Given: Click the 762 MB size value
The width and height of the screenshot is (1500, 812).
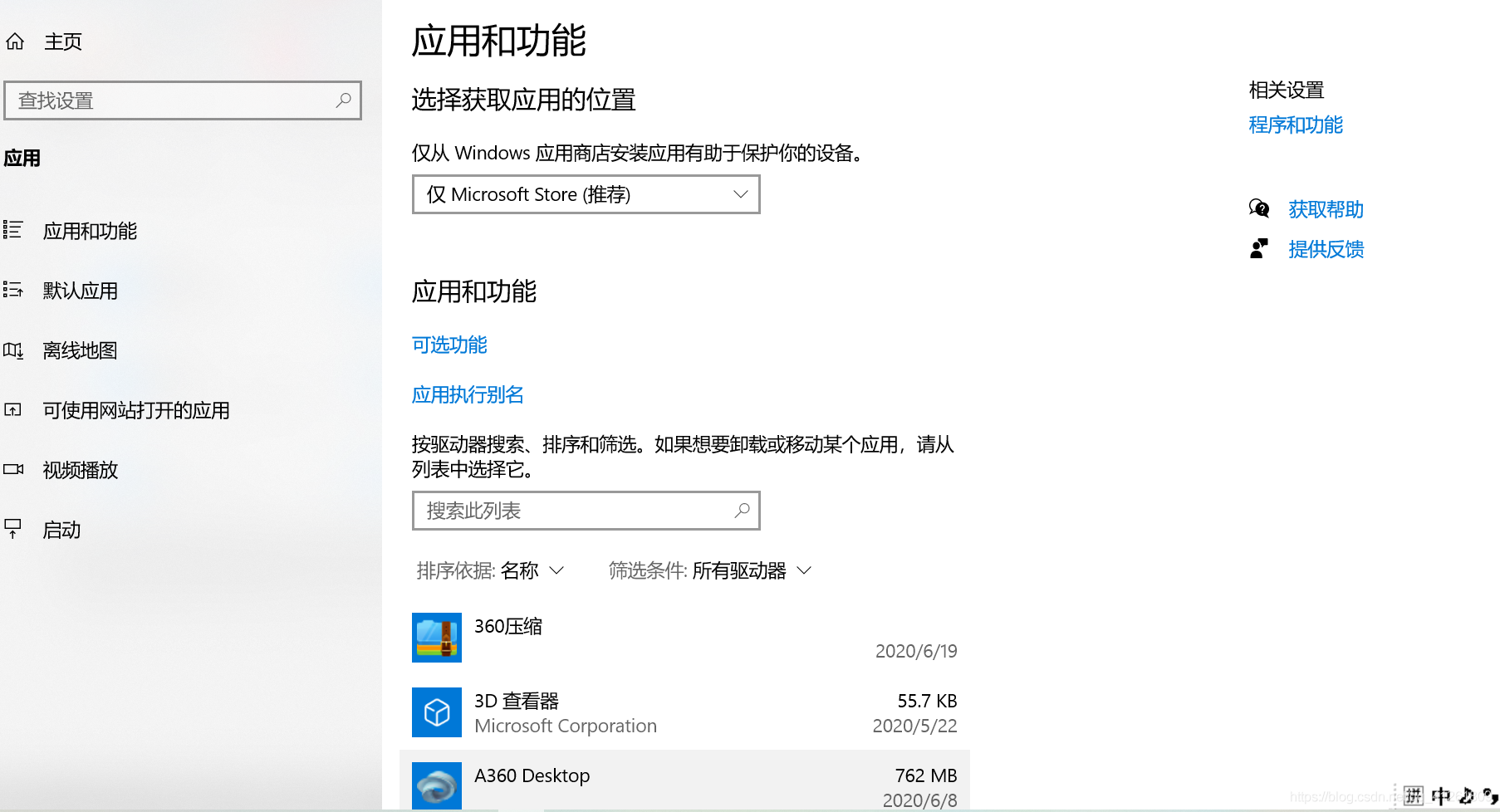Looking at the screenshot, I should [x=926, y=775].
